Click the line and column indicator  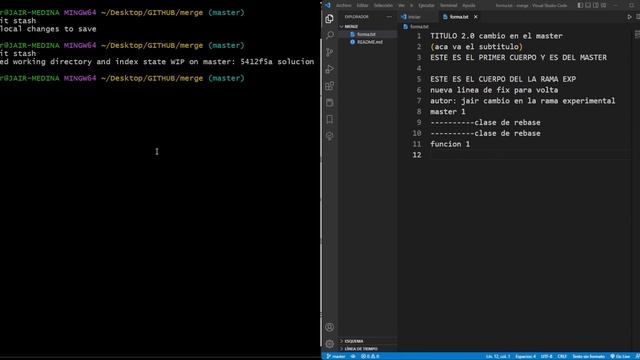498,356
